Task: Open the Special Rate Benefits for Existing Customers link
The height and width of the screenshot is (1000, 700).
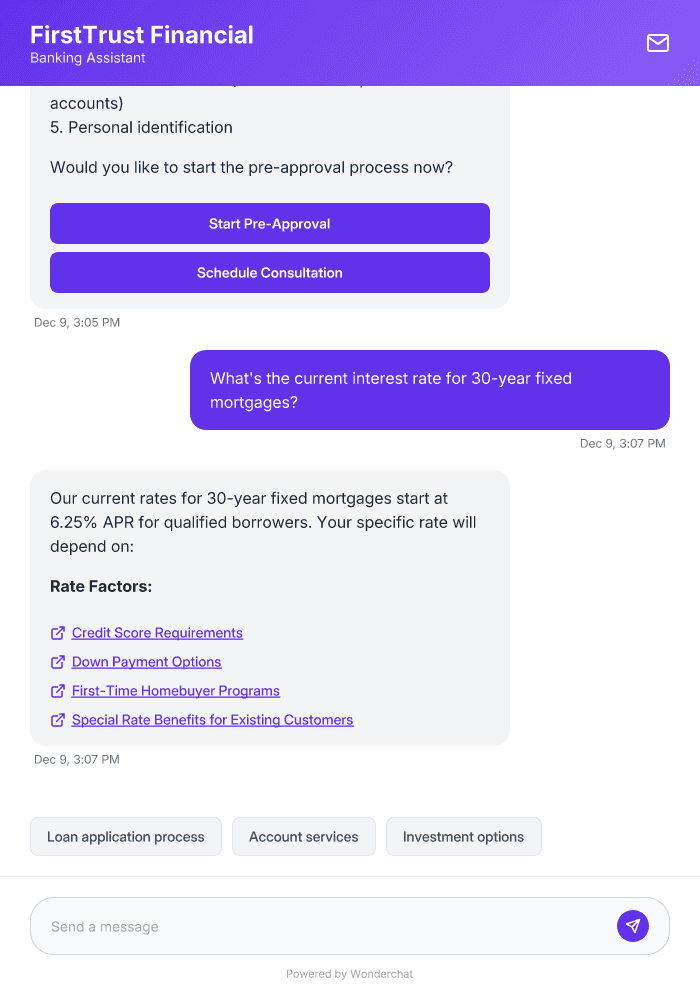Action: tap(212, 720)
